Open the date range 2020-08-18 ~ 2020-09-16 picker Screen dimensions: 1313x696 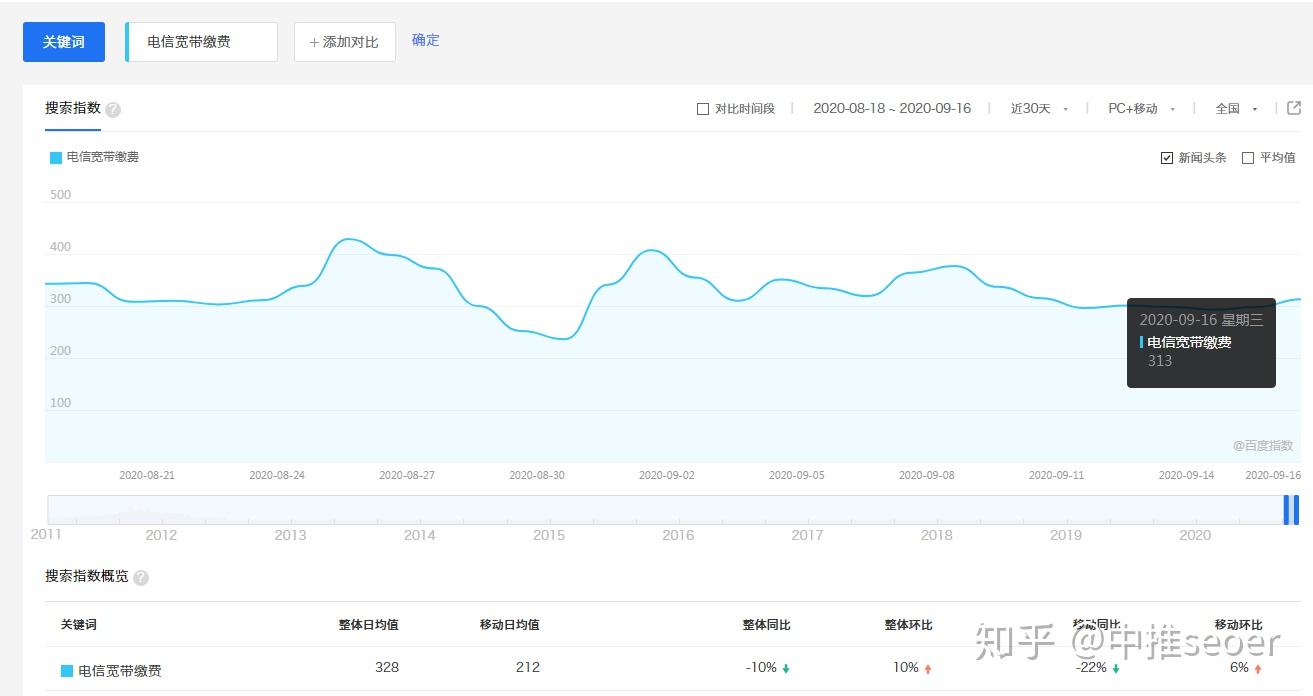pyautogui.click(x=892, y=108)
